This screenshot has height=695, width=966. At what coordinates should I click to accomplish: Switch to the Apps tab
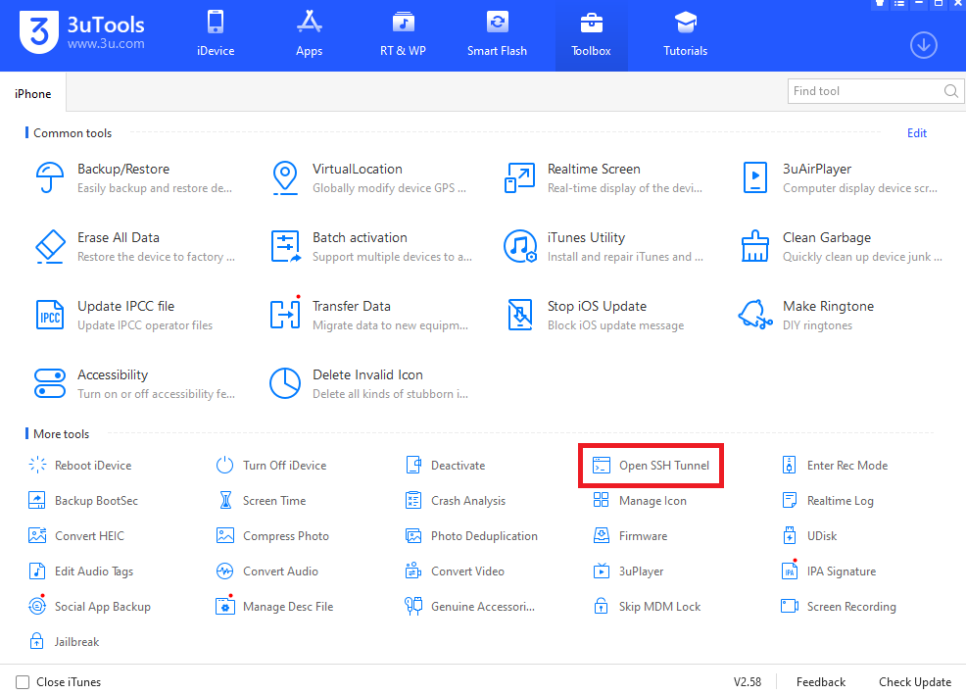(309, 36)
